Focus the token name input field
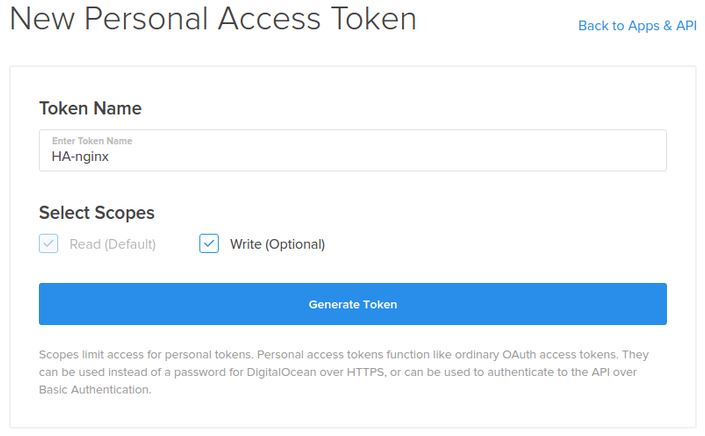 point(352,151)
